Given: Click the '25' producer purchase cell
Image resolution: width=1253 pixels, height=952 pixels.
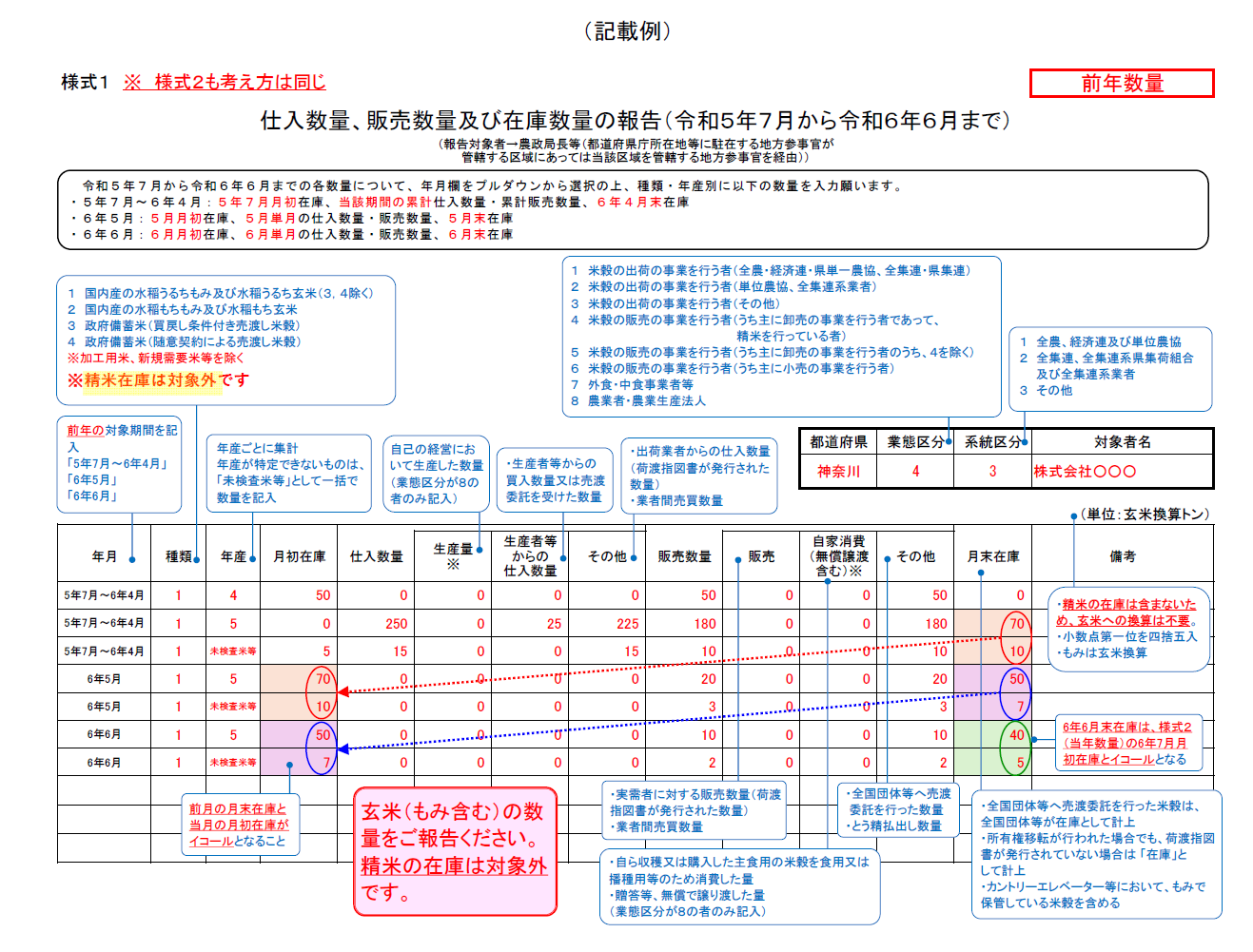Looking at the screenshot, I should (x=530, y=624).
